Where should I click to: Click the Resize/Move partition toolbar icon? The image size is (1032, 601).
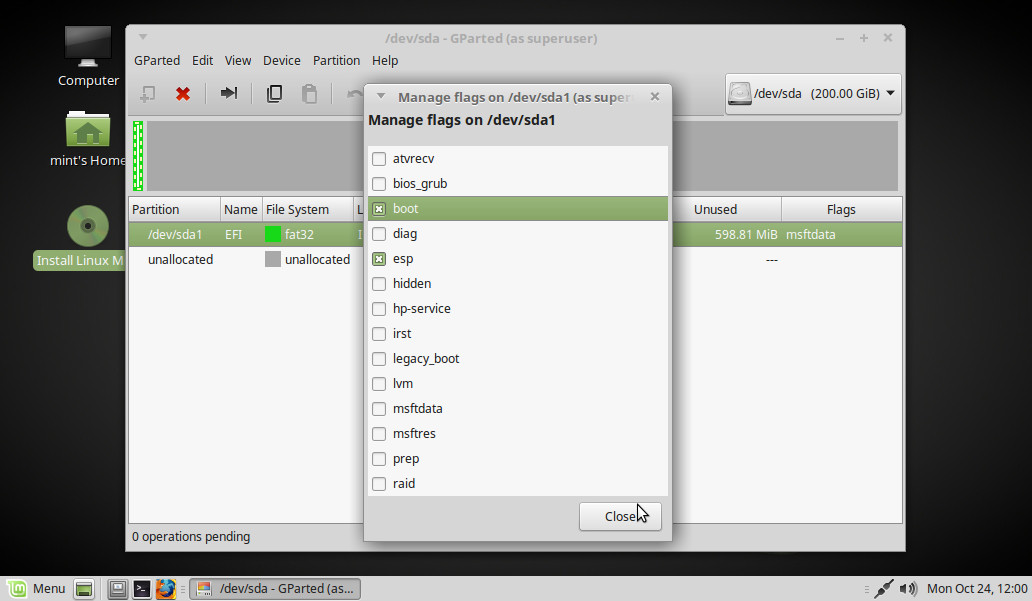(x=229, y=93)
